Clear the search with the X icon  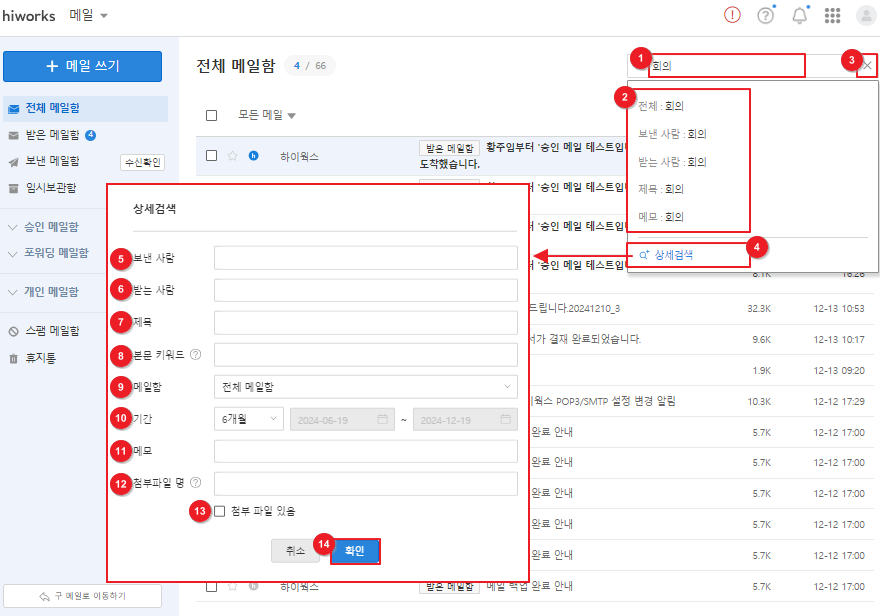867,65
